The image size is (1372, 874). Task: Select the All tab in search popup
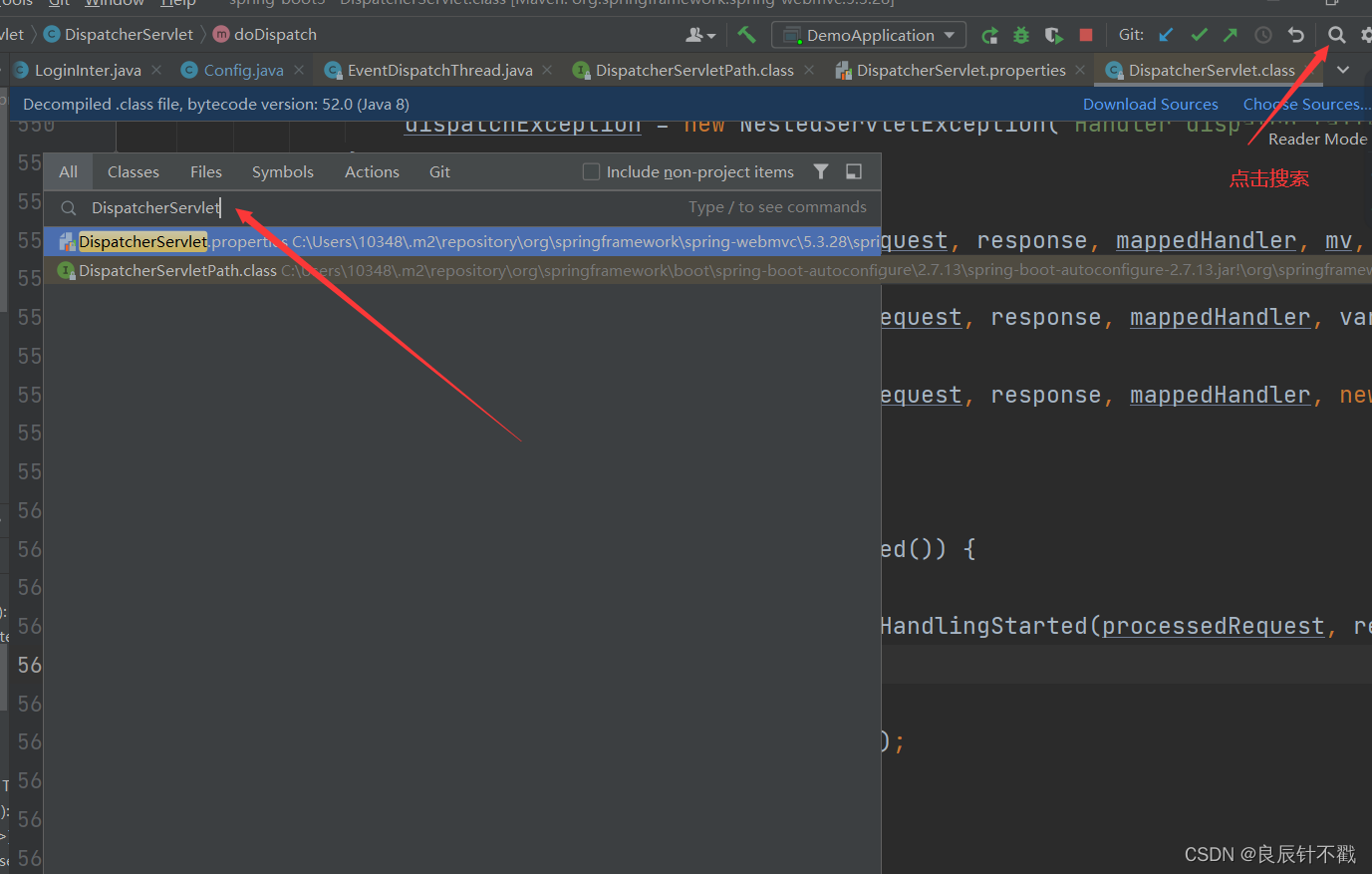coord(68,172)
